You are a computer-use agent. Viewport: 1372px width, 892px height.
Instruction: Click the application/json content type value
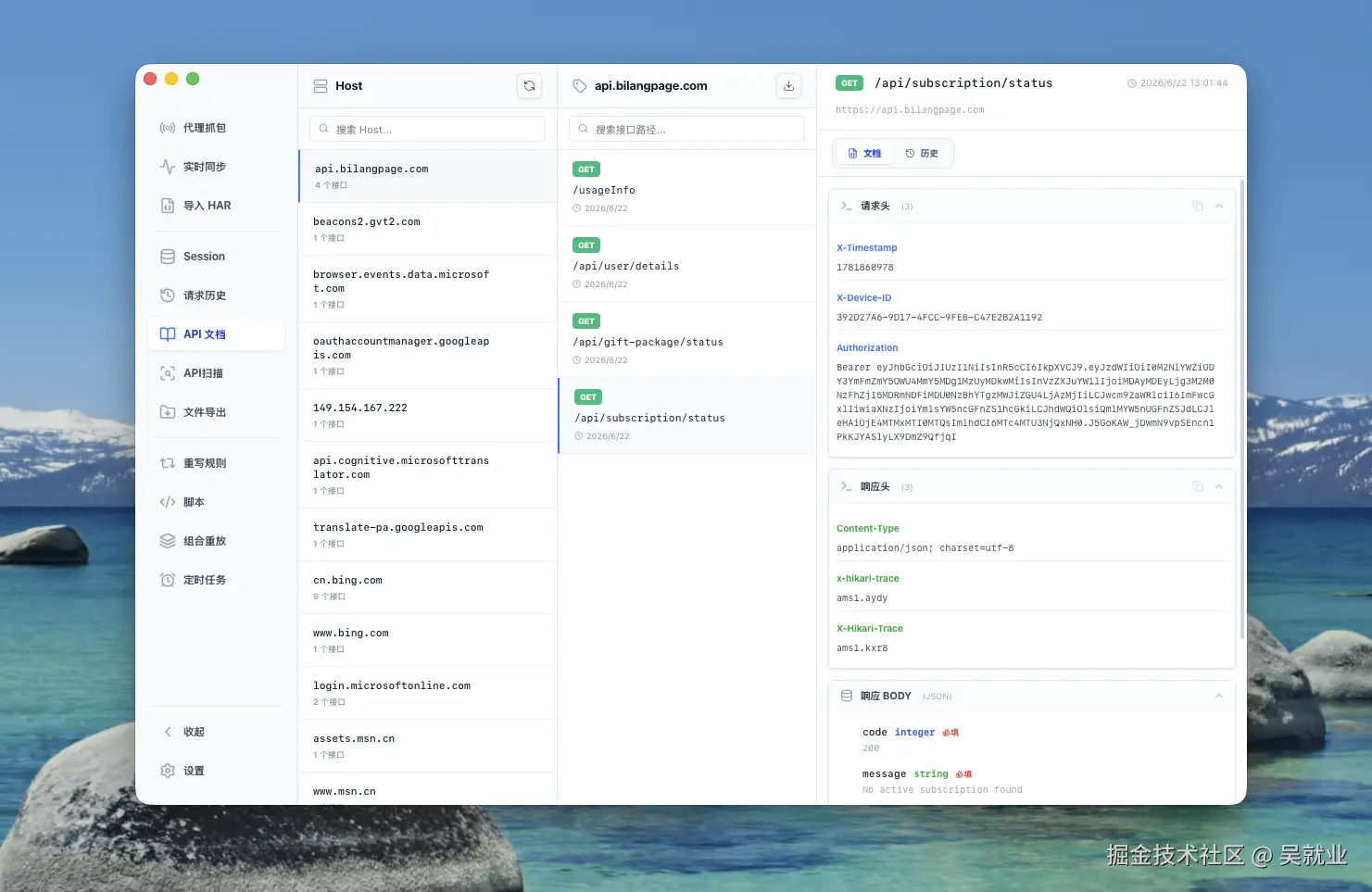click(925, 548)
